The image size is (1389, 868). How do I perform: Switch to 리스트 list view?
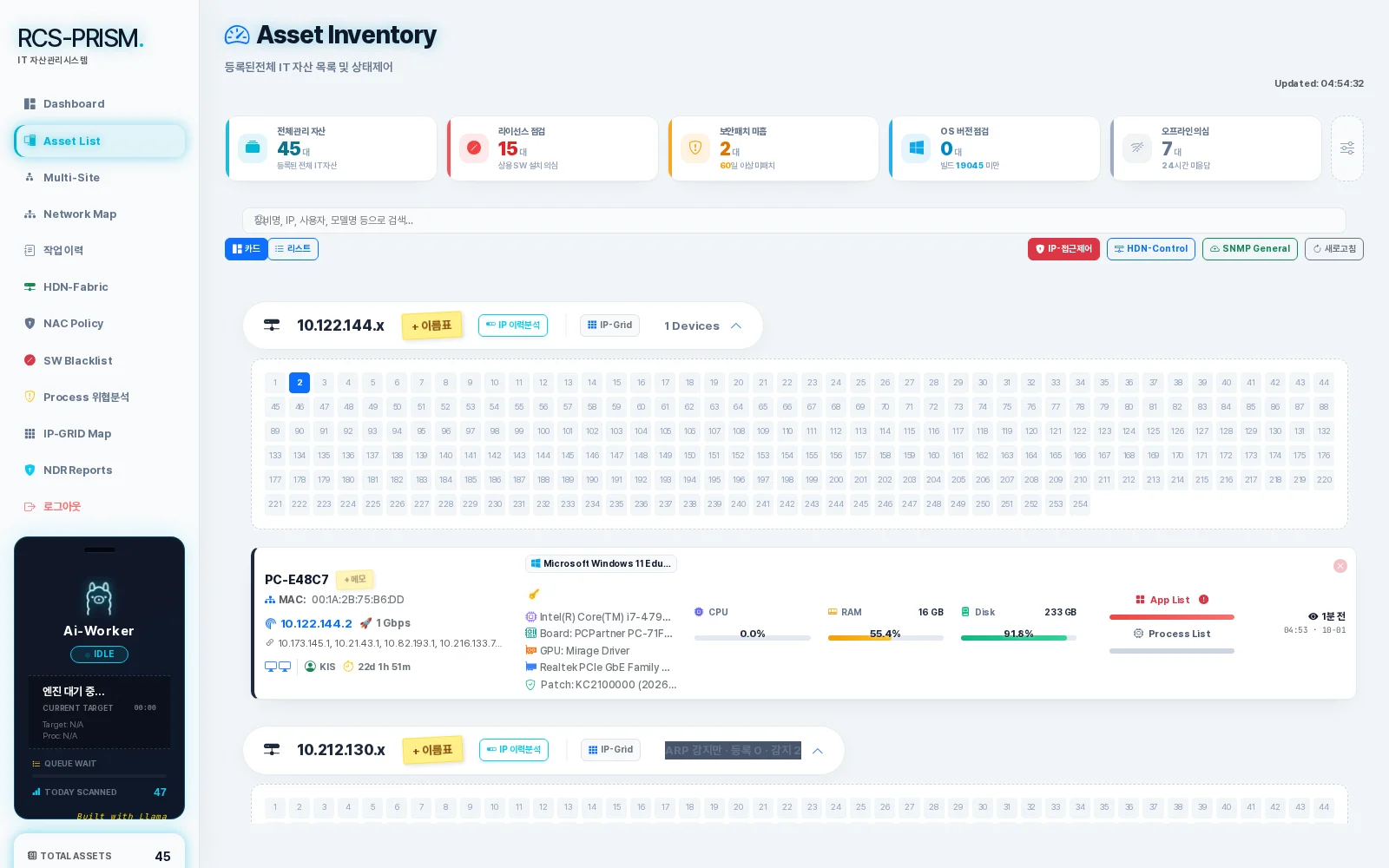tap(293, 249)
